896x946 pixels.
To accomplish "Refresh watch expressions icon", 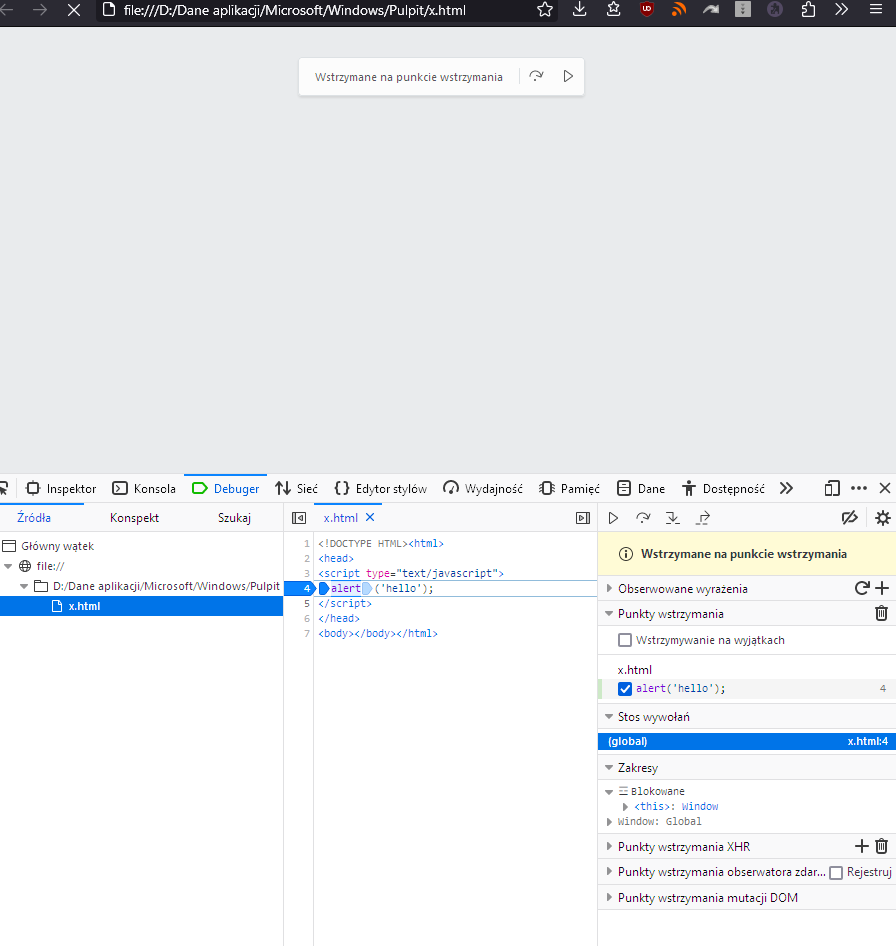I will point(862,588).
